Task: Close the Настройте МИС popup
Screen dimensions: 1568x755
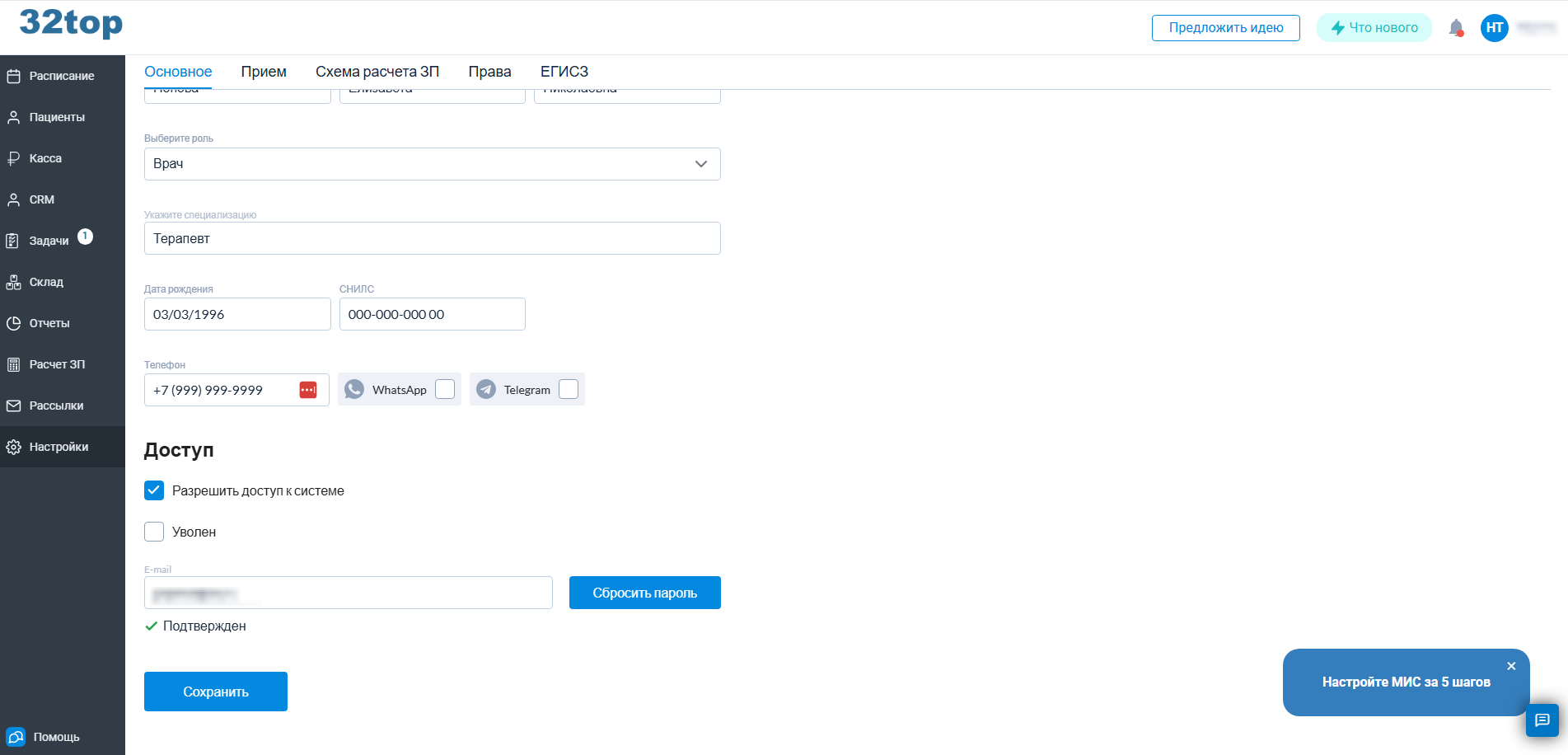Action: tap(1511, 666)
